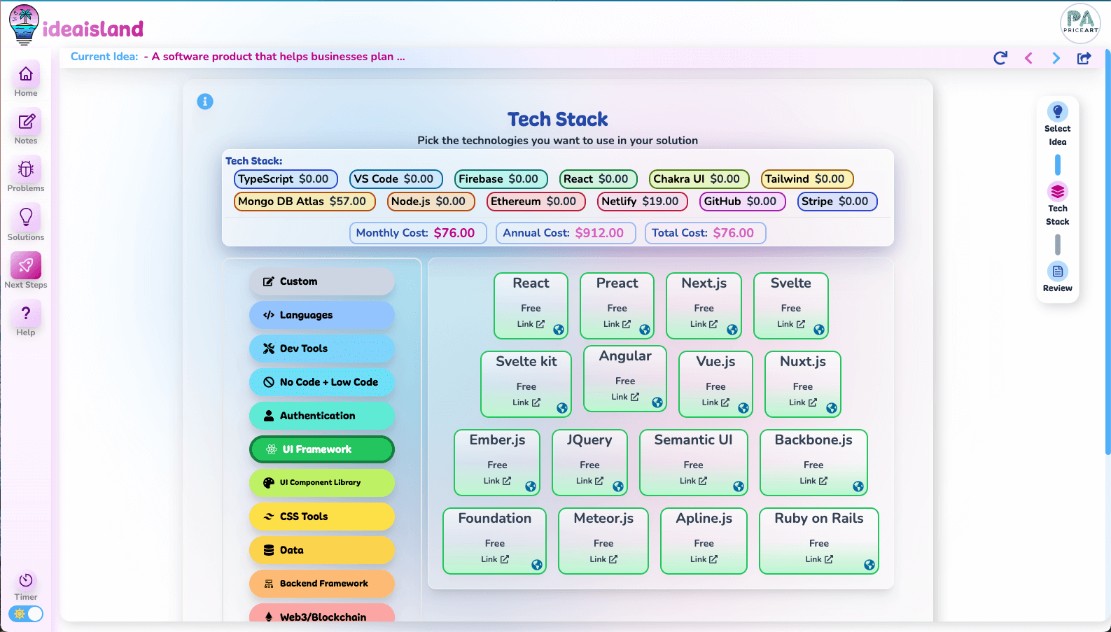
Task: Refresh the current idea
Action: coord(999,58)
